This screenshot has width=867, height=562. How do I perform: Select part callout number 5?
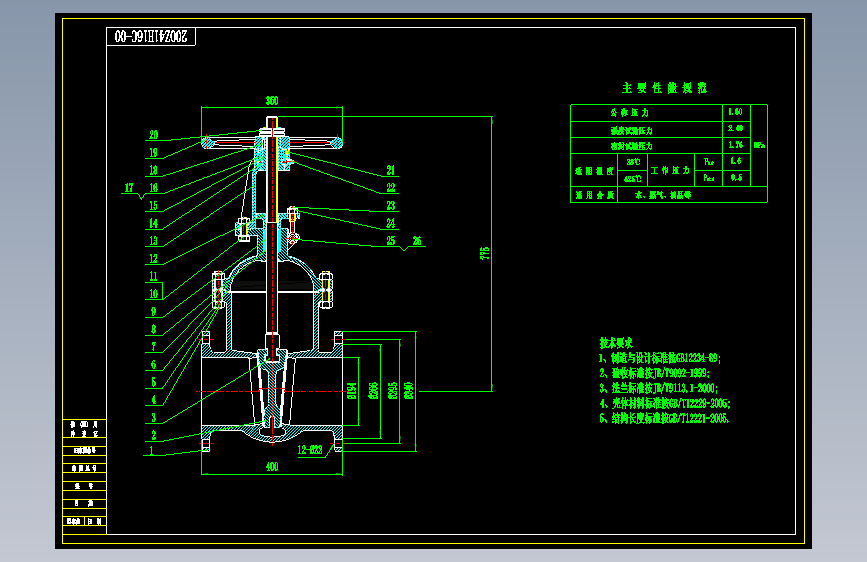(154, 382)
